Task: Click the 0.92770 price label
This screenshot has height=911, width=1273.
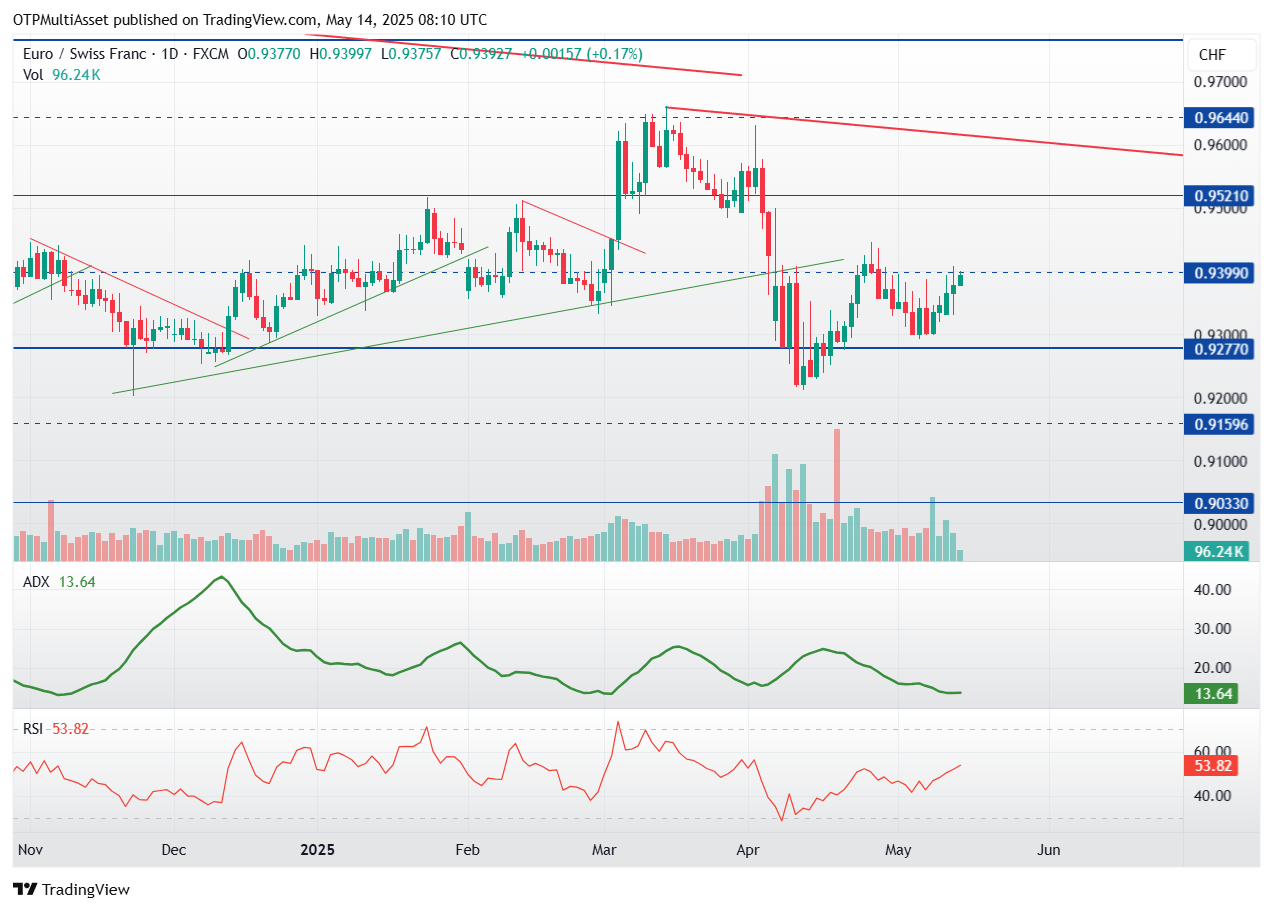Action: click(x=1221, y=348)
